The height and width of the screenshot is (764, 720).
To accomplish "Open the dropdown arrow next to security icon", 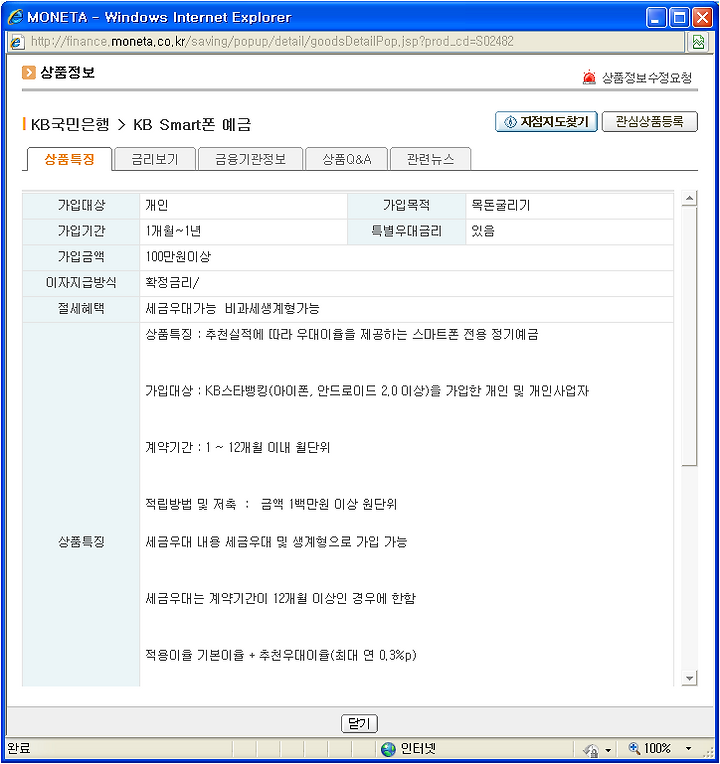I will pos(607,750).
